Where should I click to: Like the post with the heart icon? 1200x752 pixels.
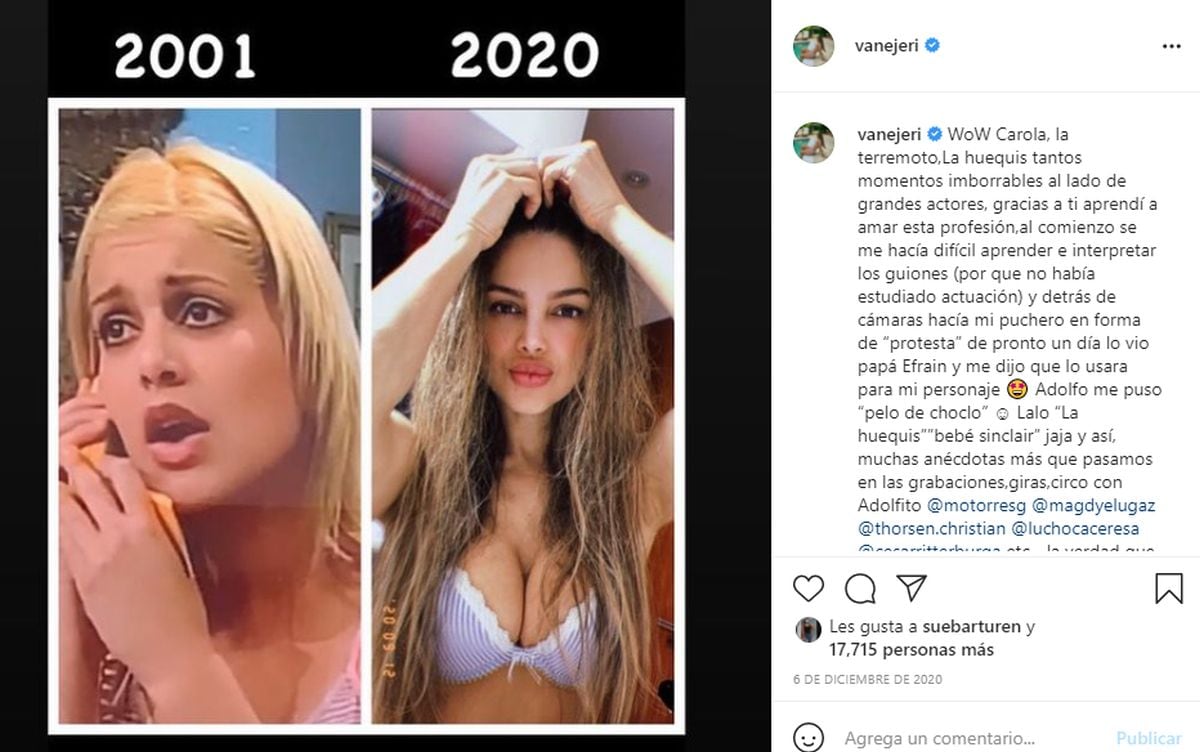808,588
